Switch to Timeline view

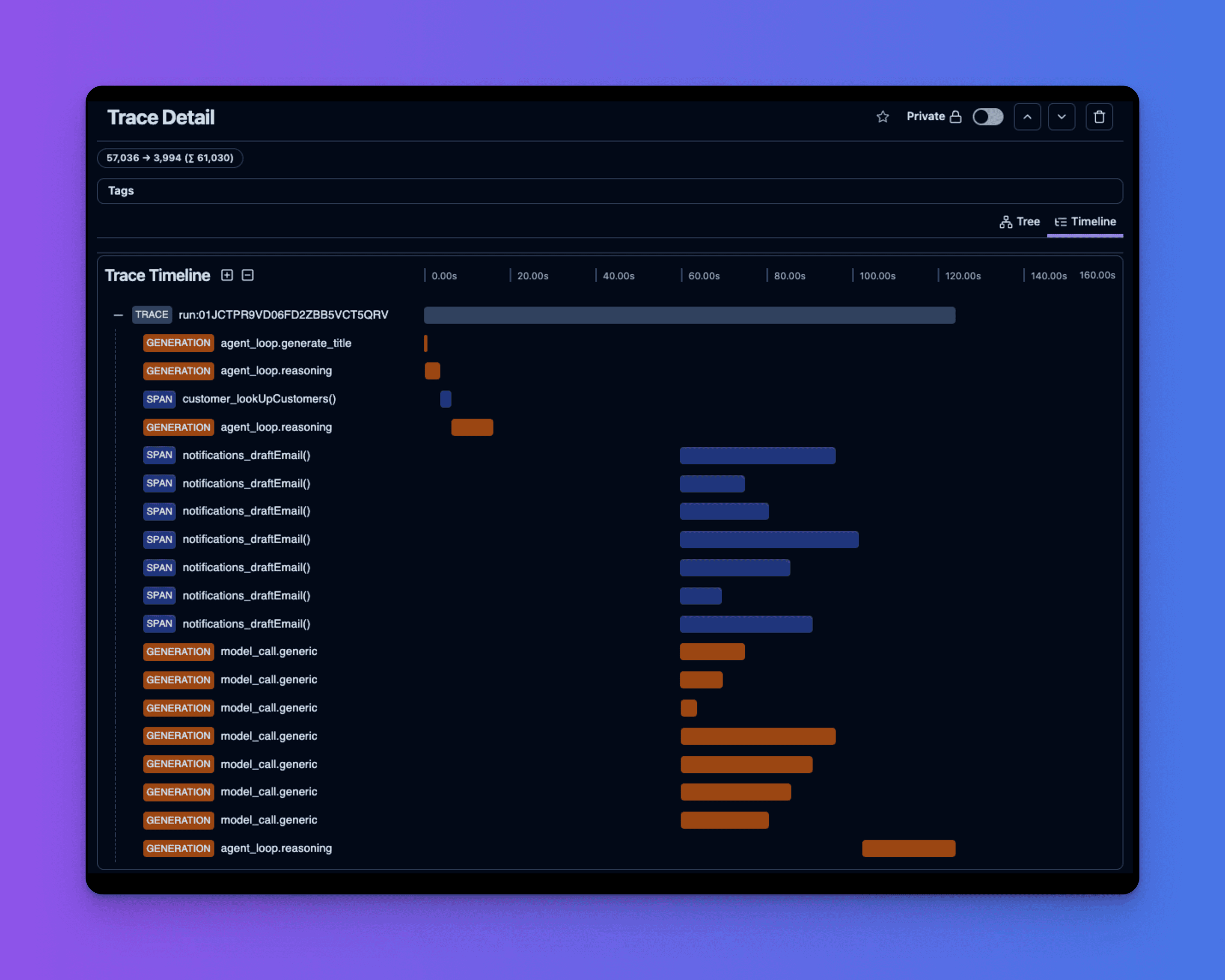[1084, 221]
